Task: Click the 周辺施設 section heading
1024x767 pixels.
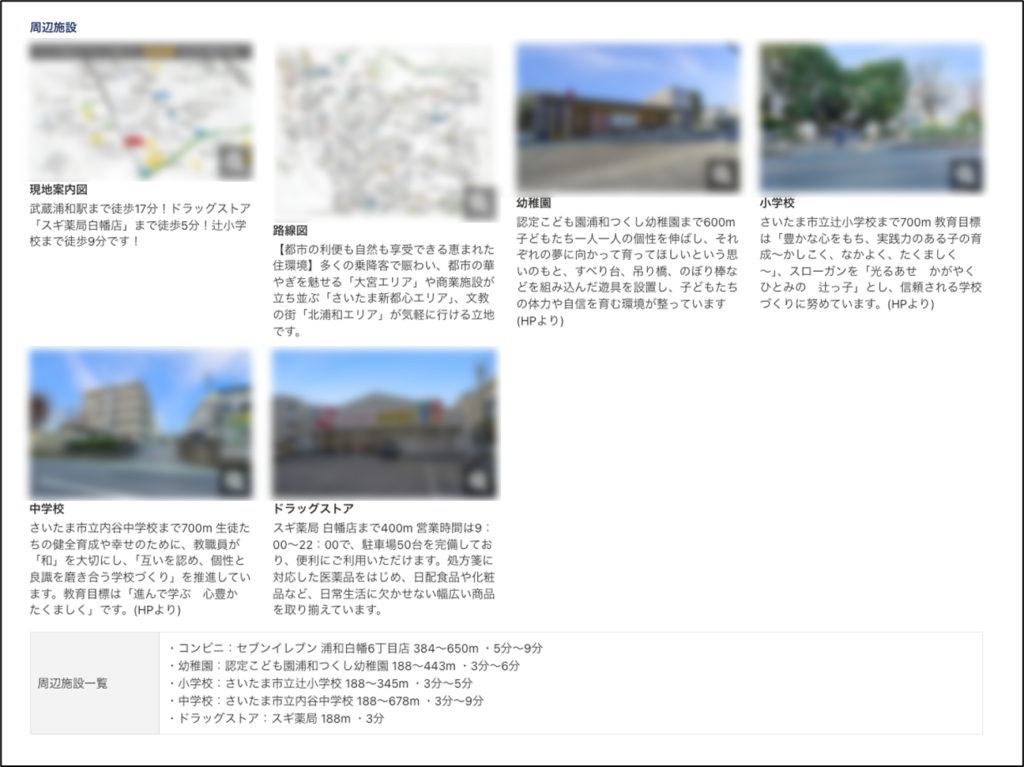Action: point(53,27)
